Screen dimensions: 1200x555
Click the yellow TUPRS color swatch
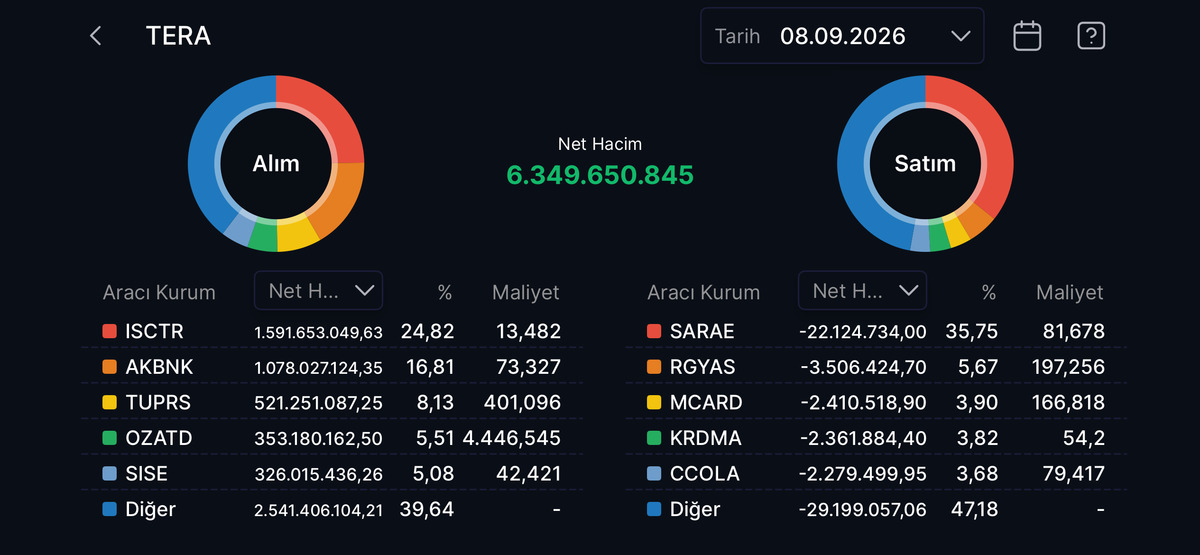click(x=110, y=402)
